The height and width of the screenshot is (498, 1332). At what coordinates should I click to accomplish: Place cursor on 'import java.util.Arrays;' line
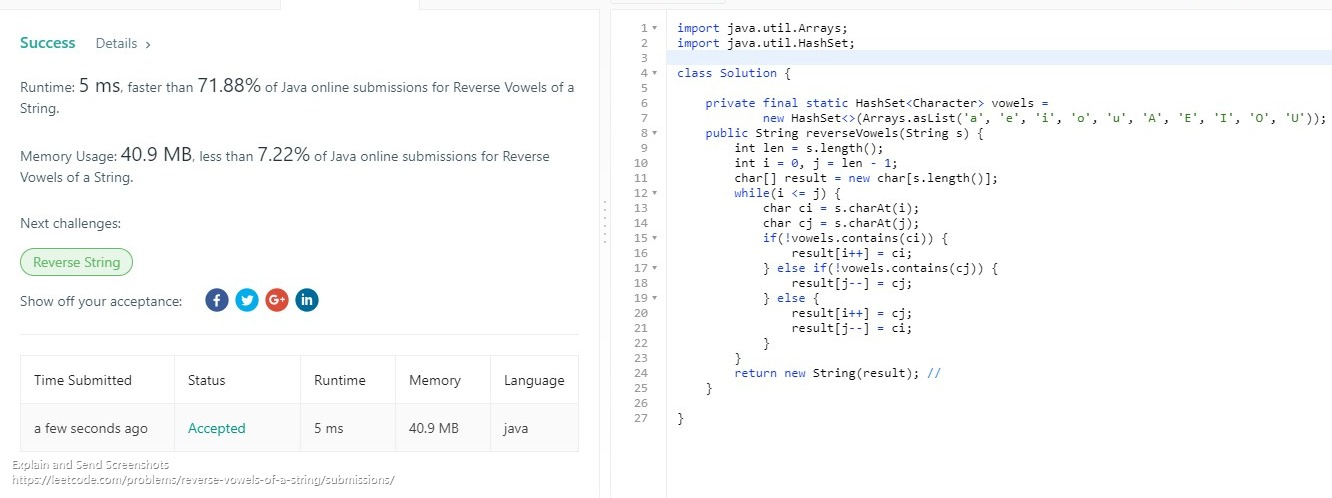[x=761, y=28]
